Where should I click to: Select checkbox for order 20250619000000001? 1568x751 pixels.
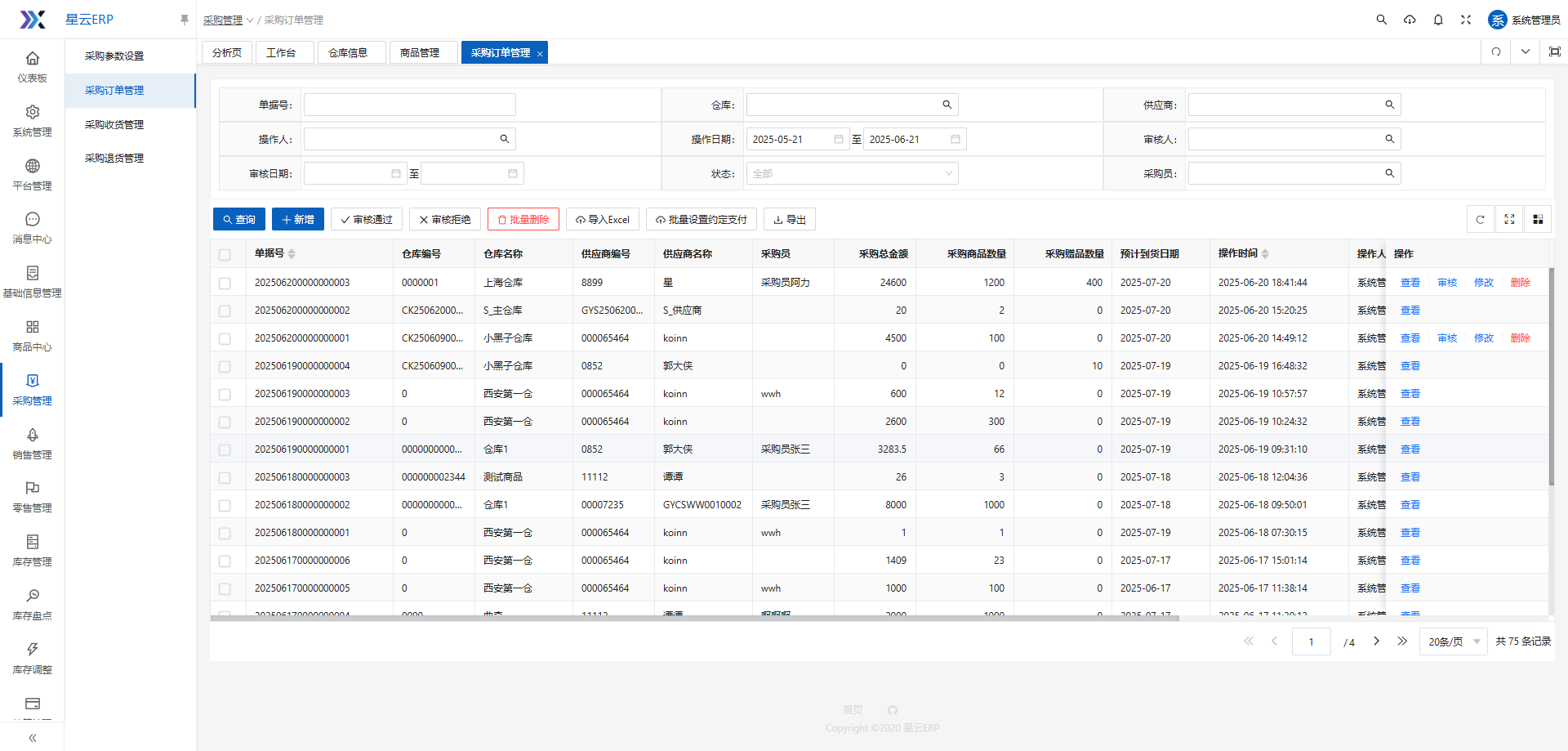[x=225, y=449]
